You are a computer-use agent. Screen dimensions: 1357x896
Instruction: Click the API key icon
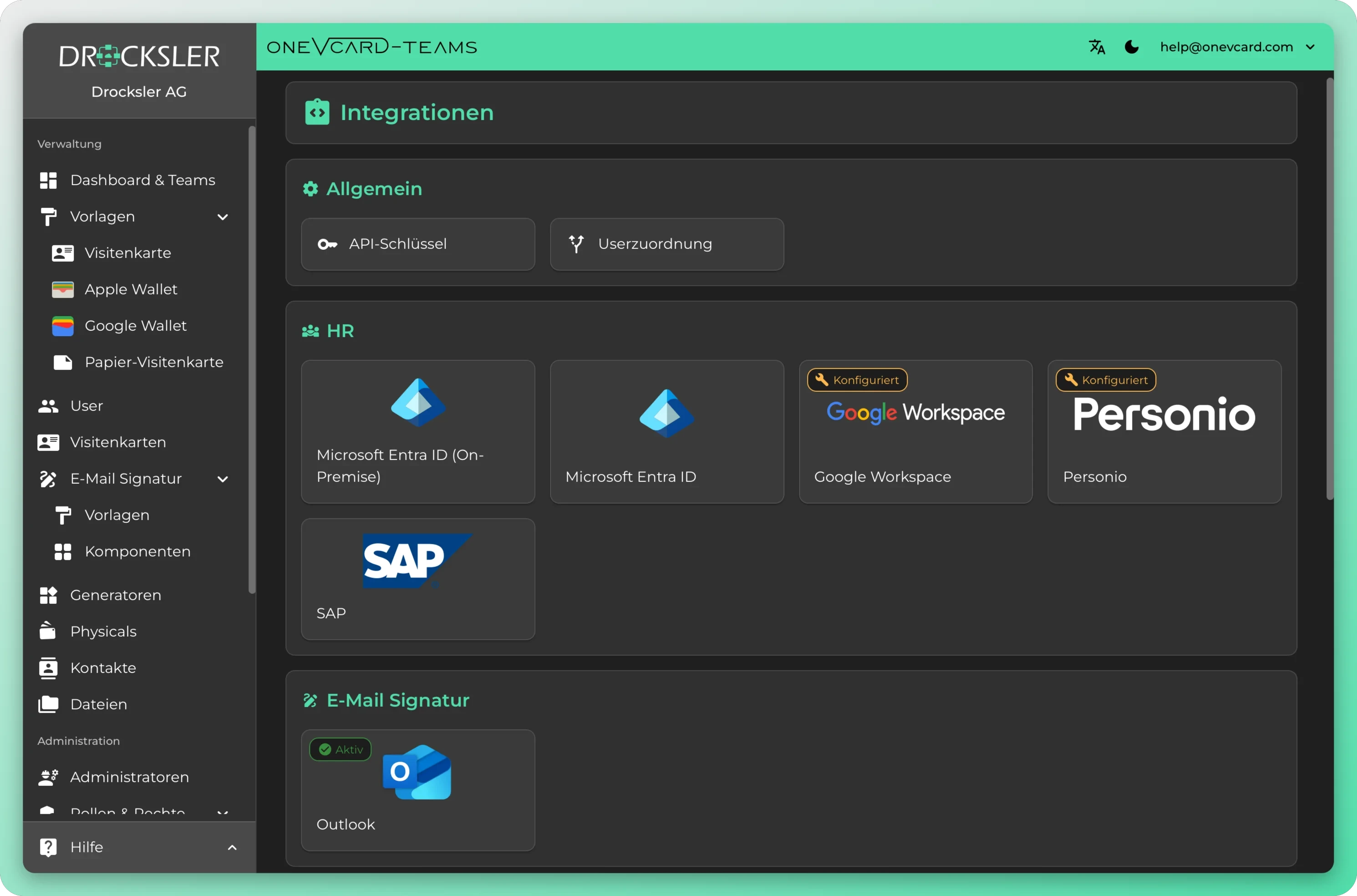click(327, 244)
